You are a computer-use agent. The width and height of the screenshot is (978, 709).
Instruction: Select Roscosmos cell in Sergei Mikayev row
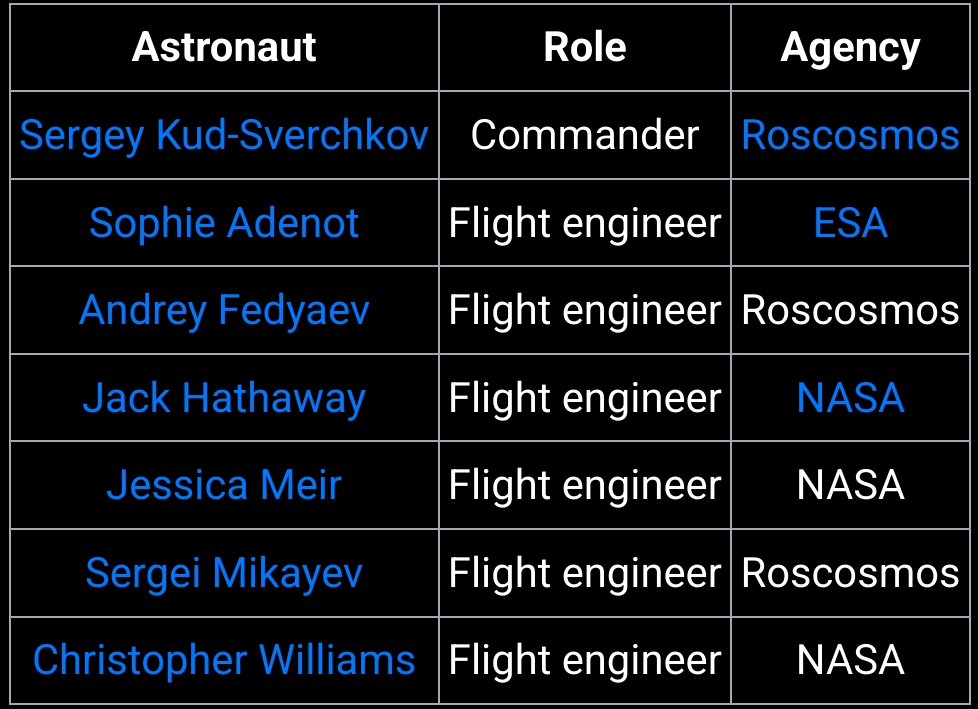[850, 572]
